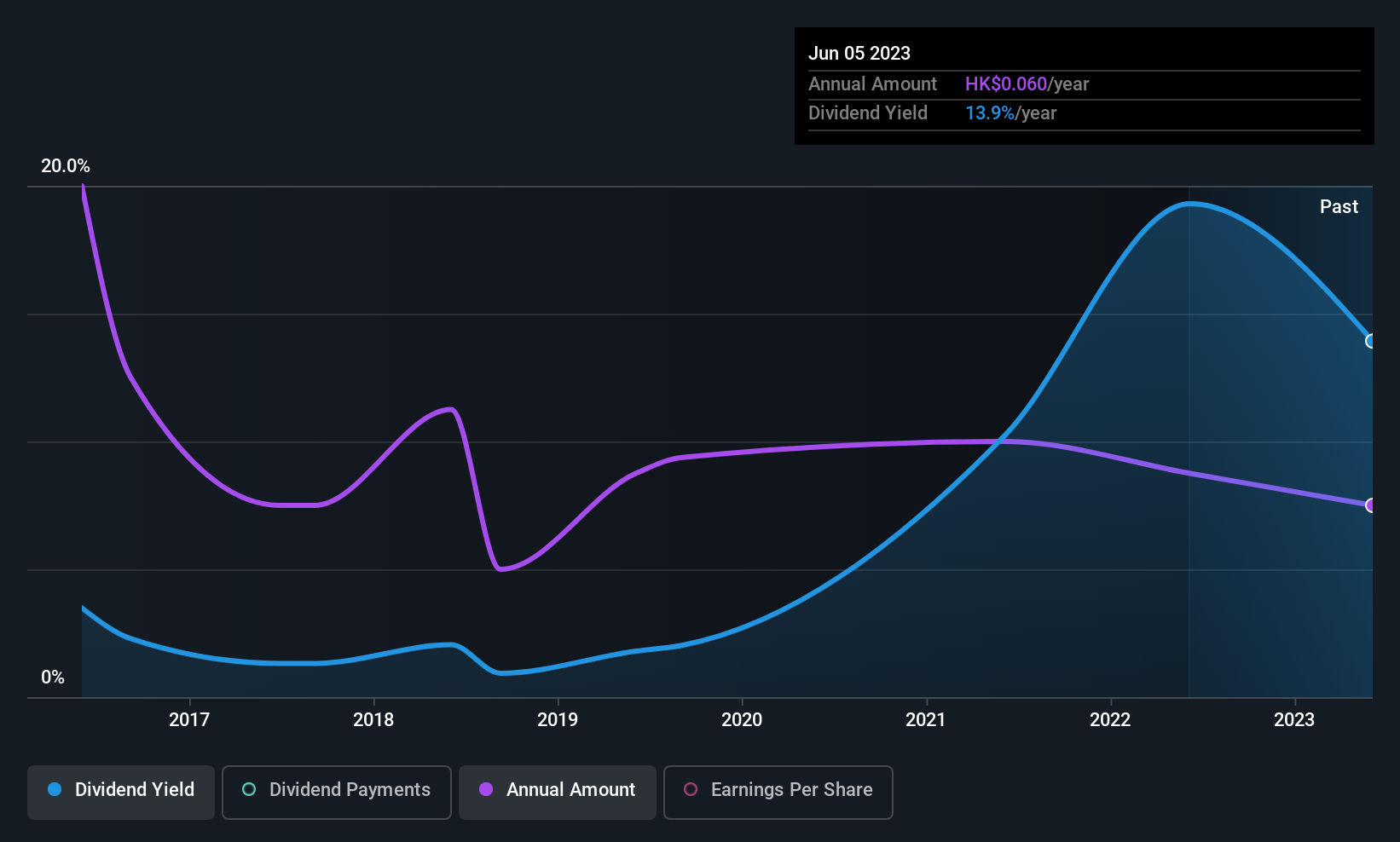Click the 2017 x-axis label

[x=189, y=719]
